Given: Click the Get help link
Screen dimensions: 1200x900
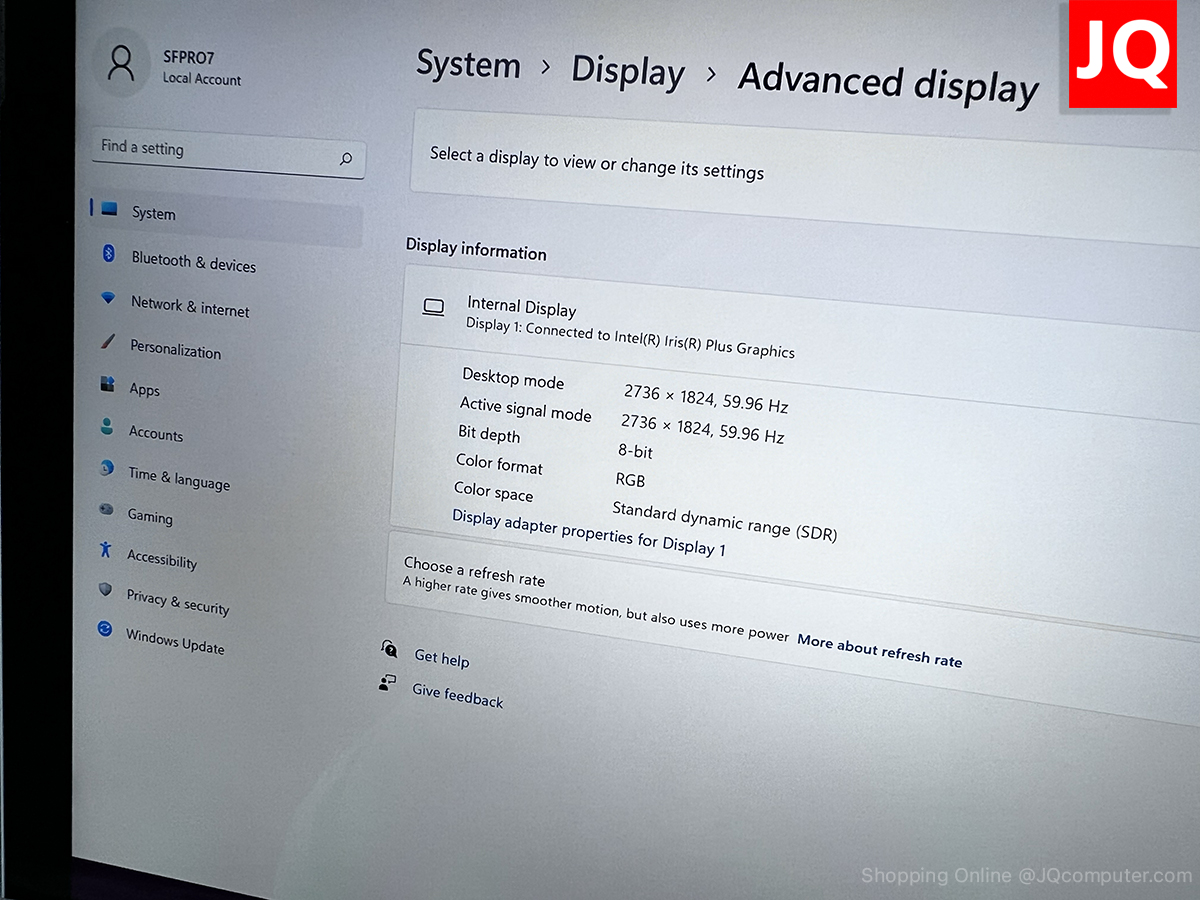Looking at the screenshot, I should point(442,658).
